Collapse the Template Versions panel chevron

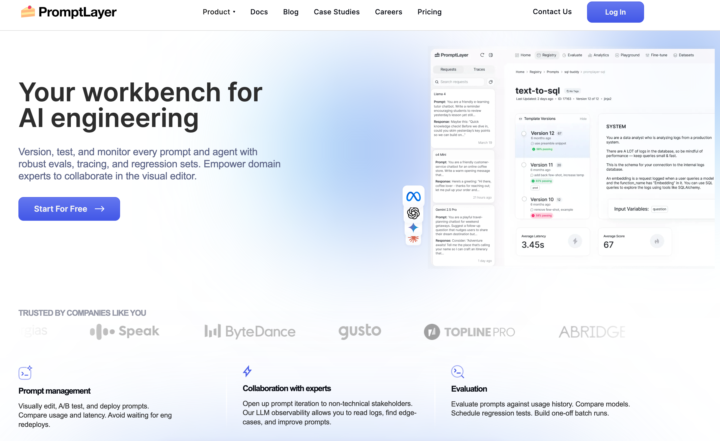pyautogui.click(x=520, y=119)
